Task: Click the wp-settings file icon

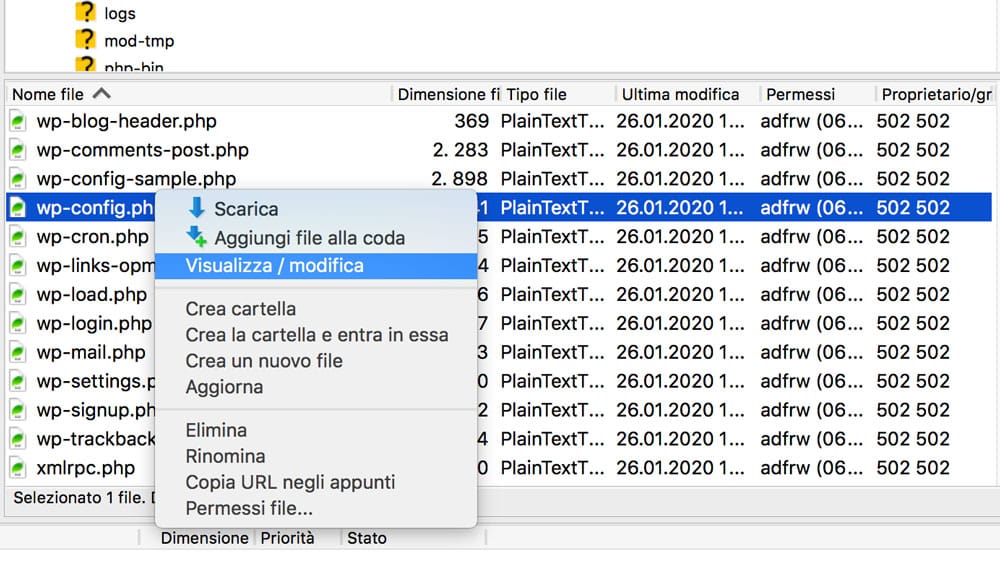Action: [18, 381]
